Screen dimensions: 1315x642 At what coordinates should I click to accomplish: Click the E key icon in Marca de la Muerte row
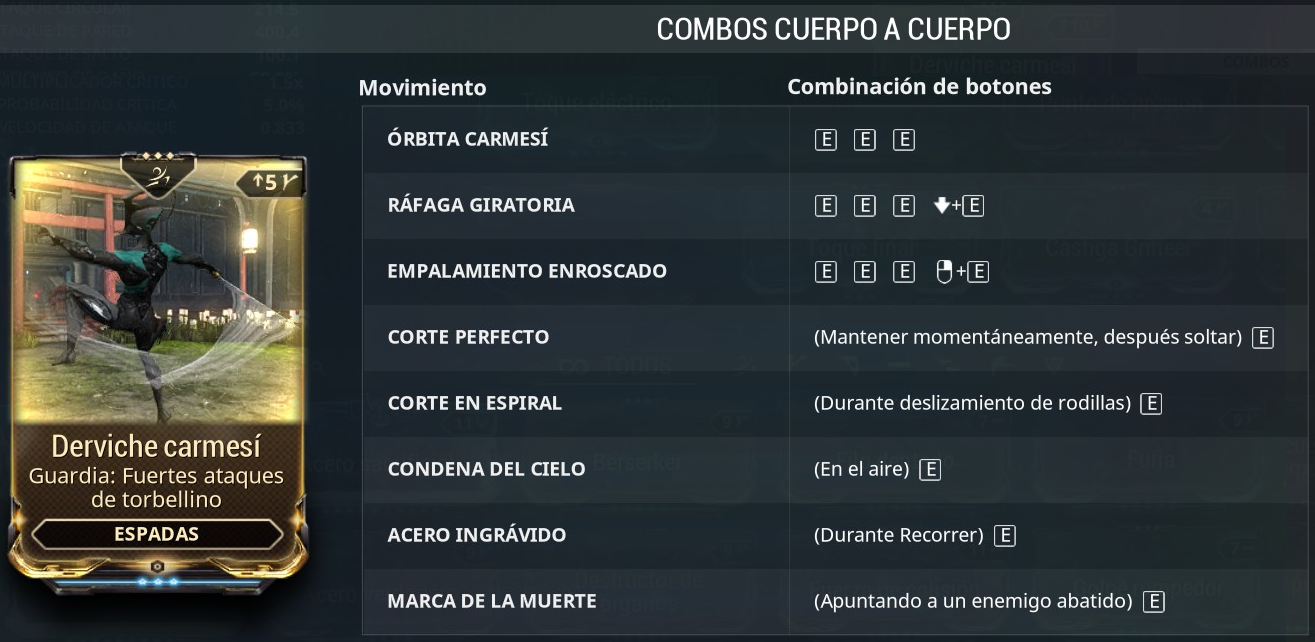coord(1154,602)
